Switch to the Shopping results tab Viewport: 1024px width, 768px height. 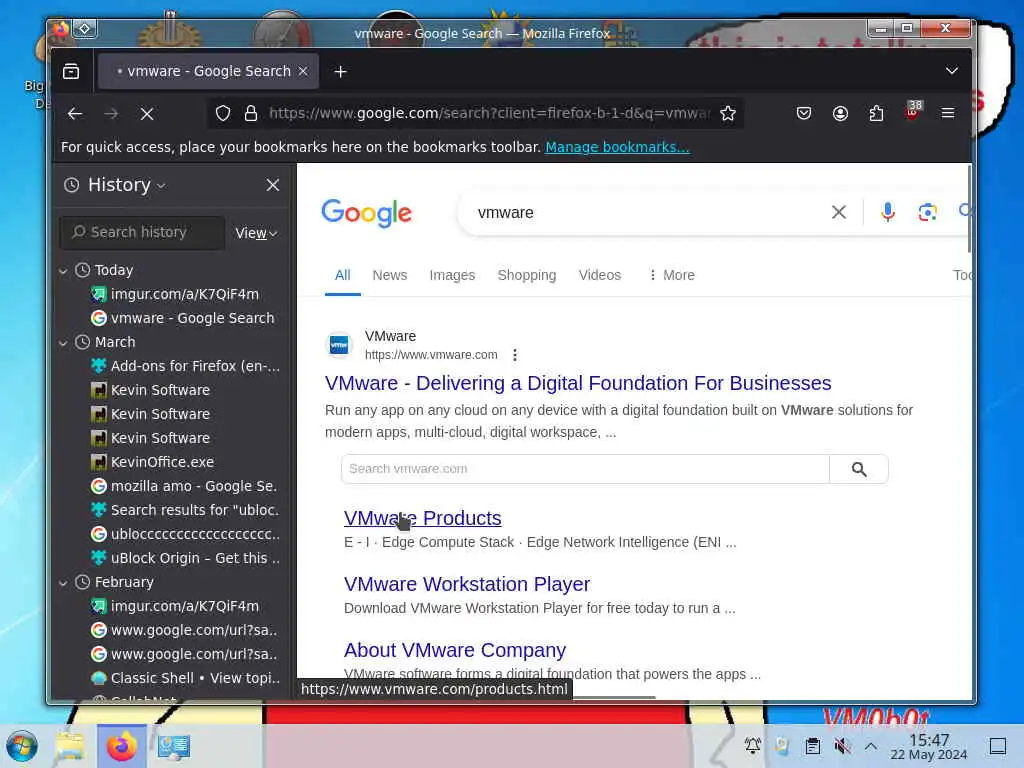point(526,276)
